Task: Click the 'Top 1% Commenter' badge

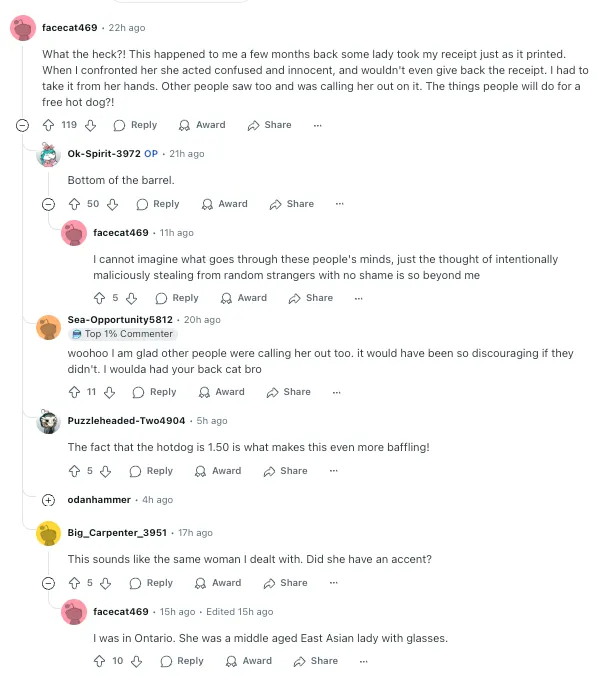Action: (x=123, y=334)
